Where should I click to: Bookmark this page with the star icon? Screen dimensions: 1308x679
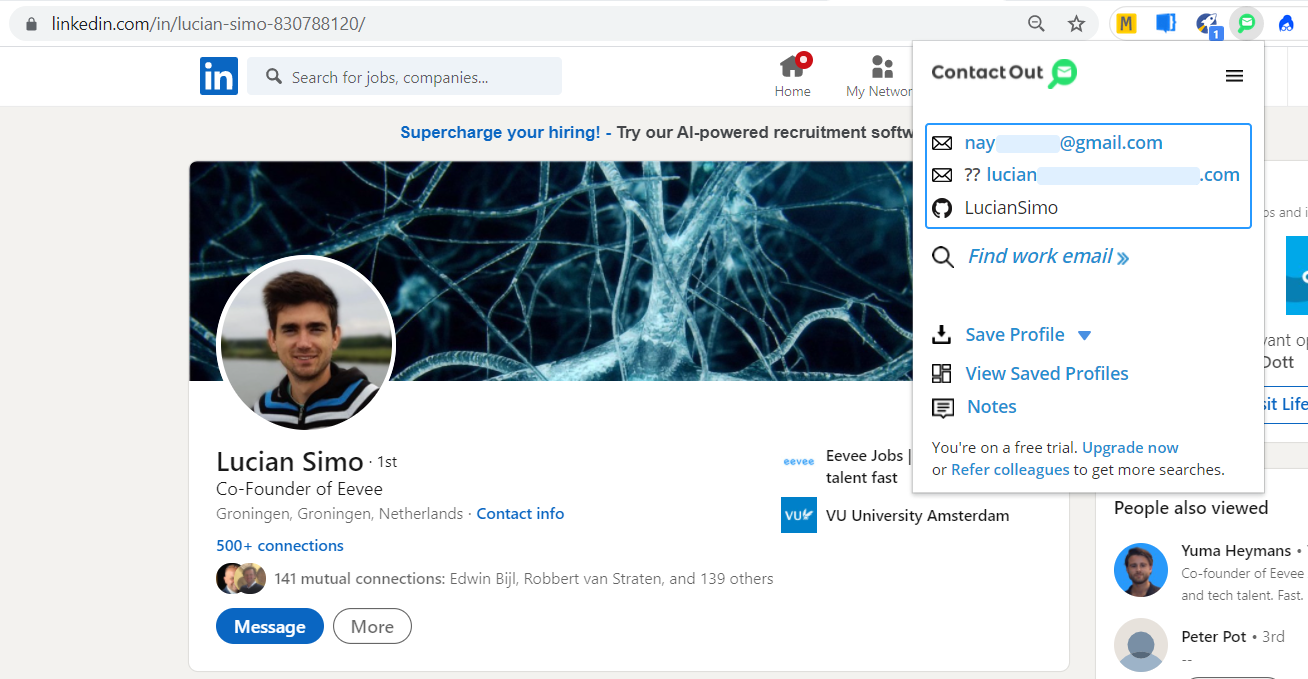[x=1076, y=24]
